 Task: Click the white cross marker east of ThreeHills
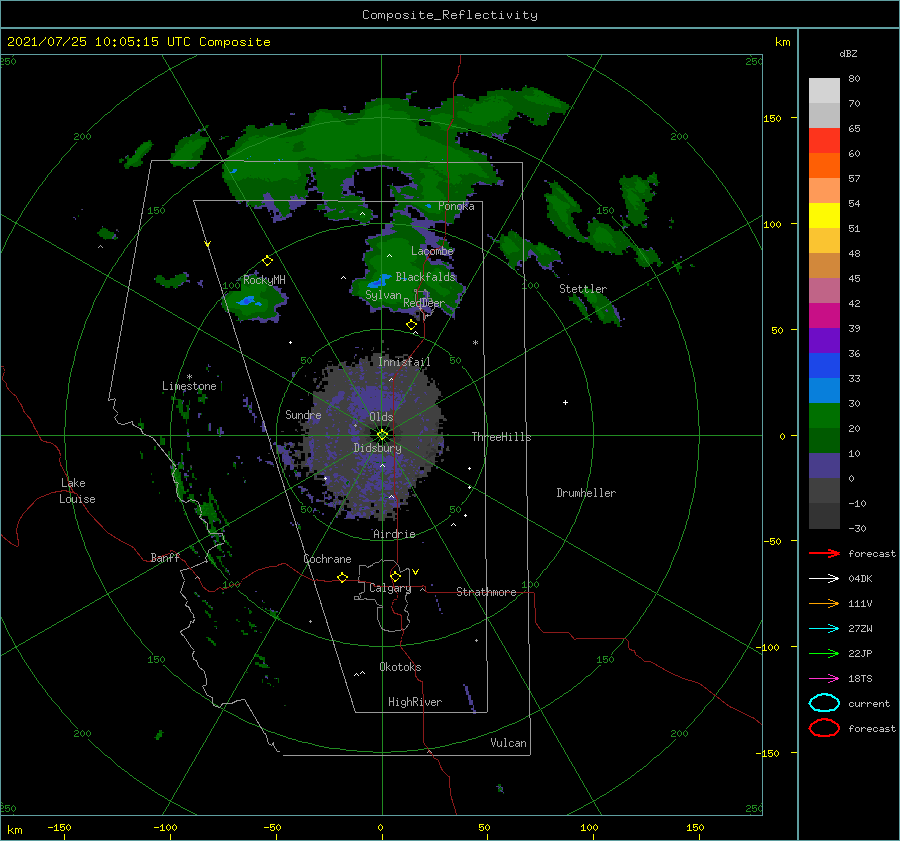(565, 402)
